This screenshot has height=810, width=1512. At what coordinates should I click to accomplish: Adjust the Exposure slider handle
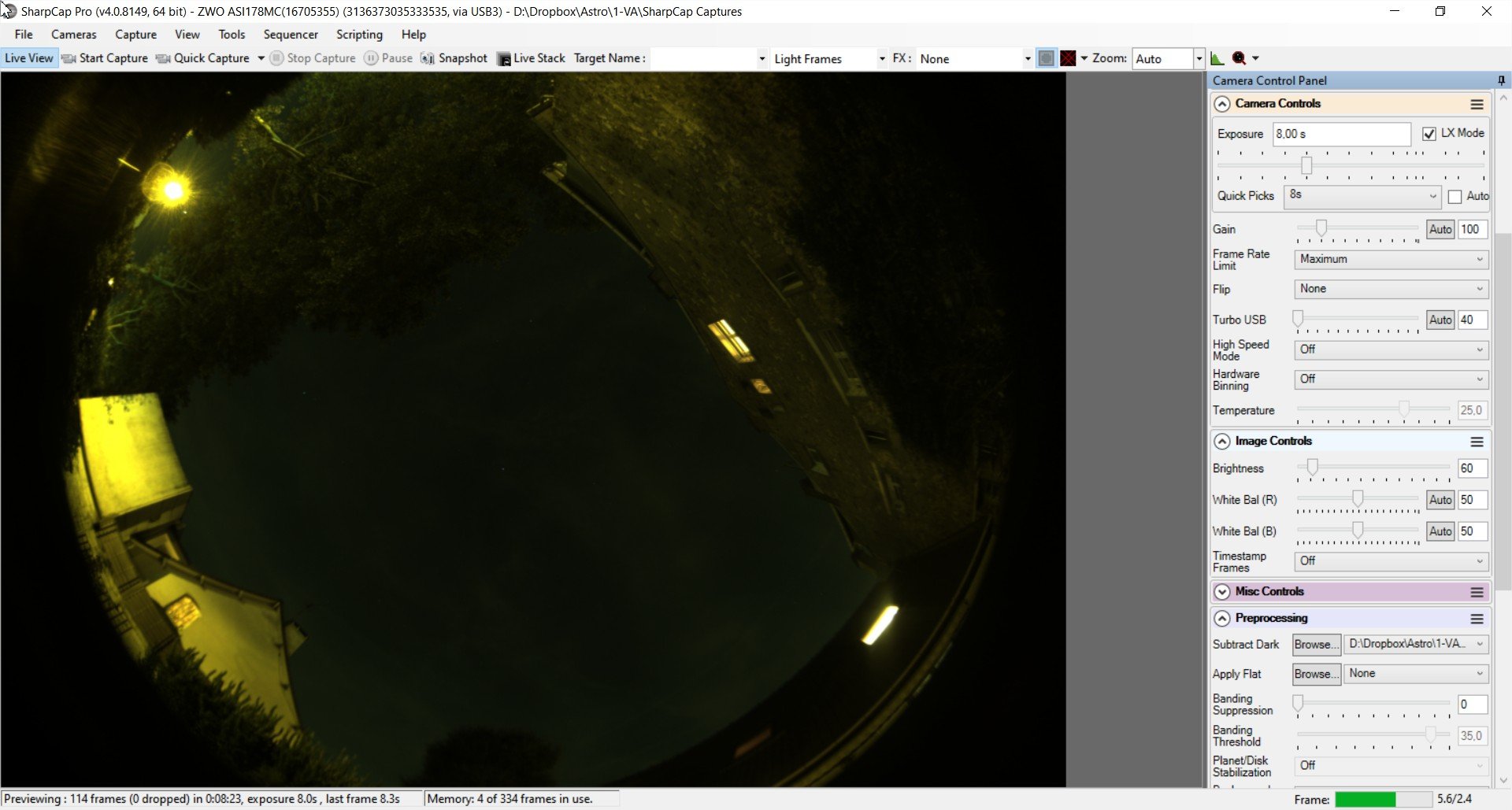click(x=1306, y=165)
